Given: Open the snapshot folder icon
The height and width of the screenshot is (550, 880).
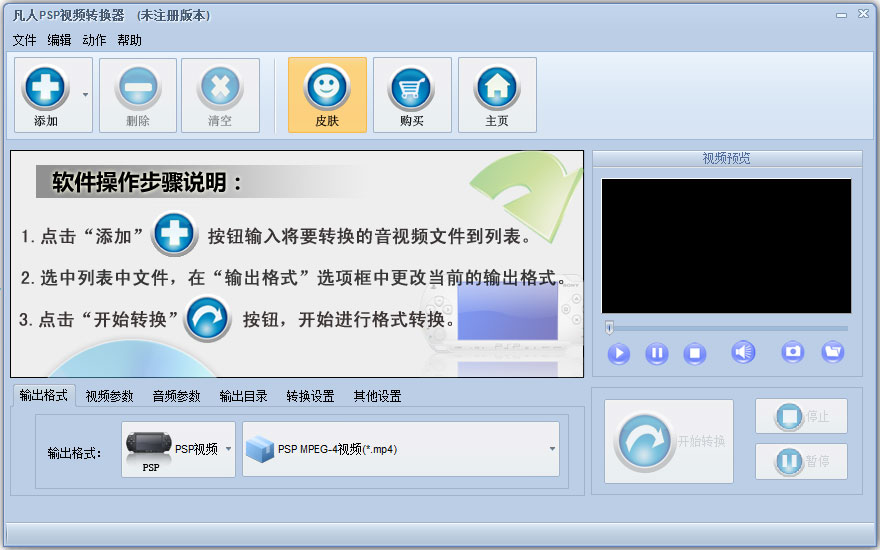Looking at the screenshot, I should (832, 352).
